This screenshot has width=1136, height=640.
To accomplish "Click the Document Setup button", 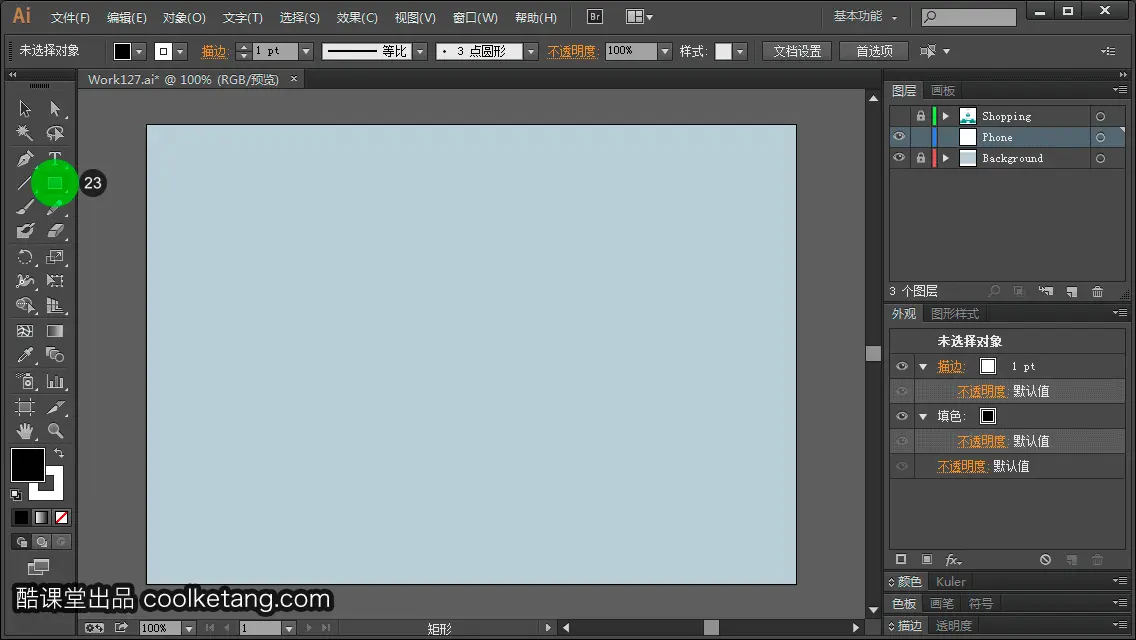I will (797, 51).
